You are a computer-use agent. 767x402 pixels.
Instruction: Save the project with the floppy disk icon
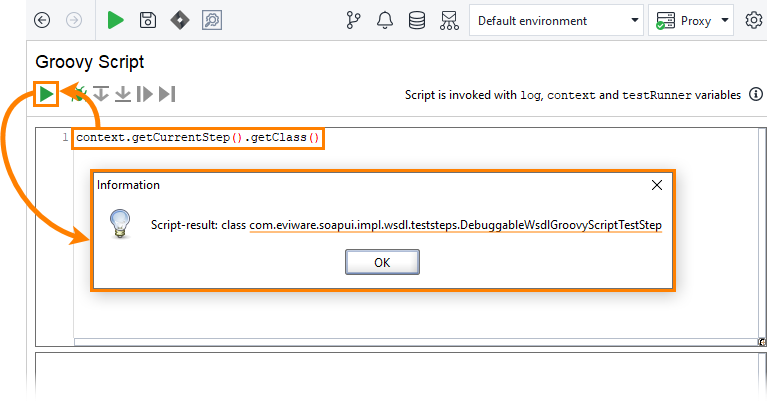click(148, 21)
